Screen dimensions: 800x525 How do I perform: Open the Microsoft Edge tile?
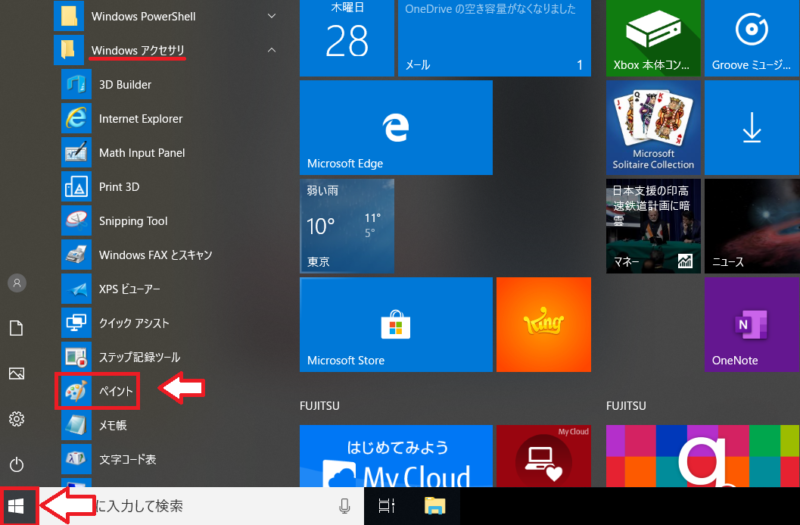(x=396, y=128)
